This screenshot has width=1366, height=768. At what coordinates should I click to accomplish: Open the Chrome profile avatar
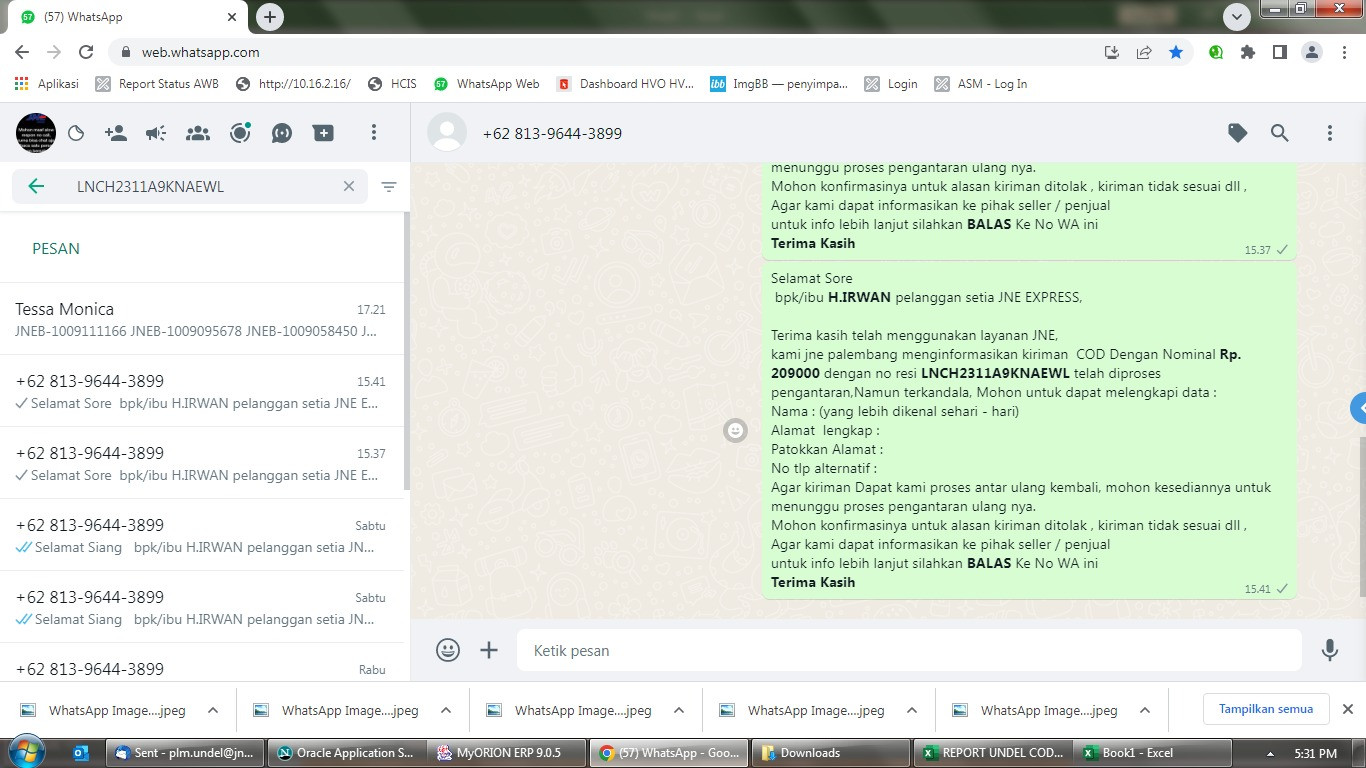[x=1312, y=52]
